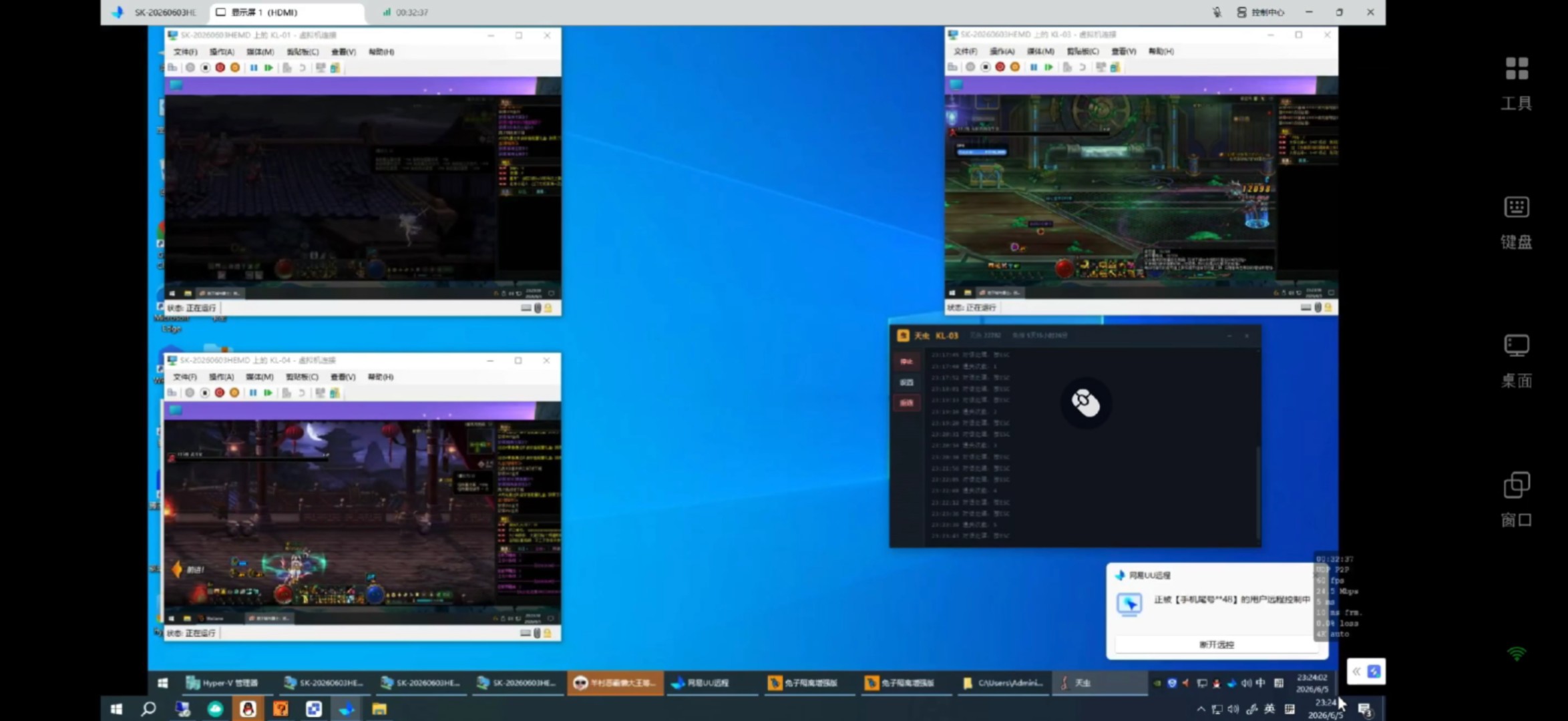Screen dimensions: 1568x721
Task: Tap the 桌面 icon on the right sidebar
Action: [x=1516, y=361]
